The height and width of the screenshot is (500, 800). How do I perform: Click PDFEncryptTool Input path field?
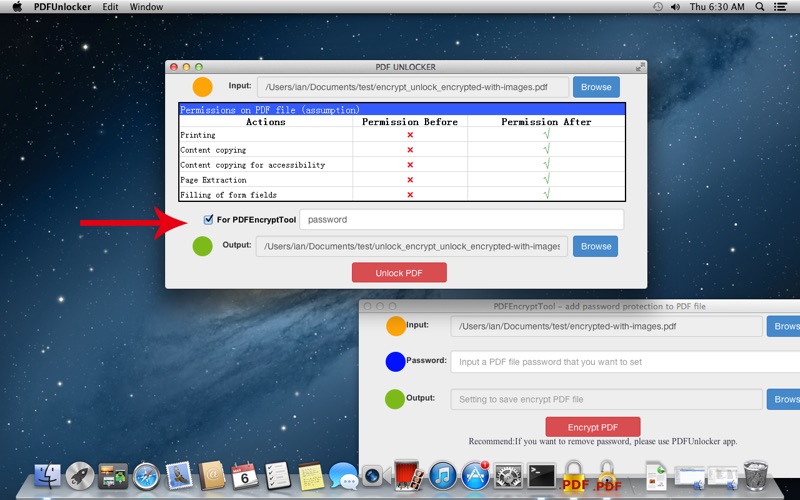[606, 326]
